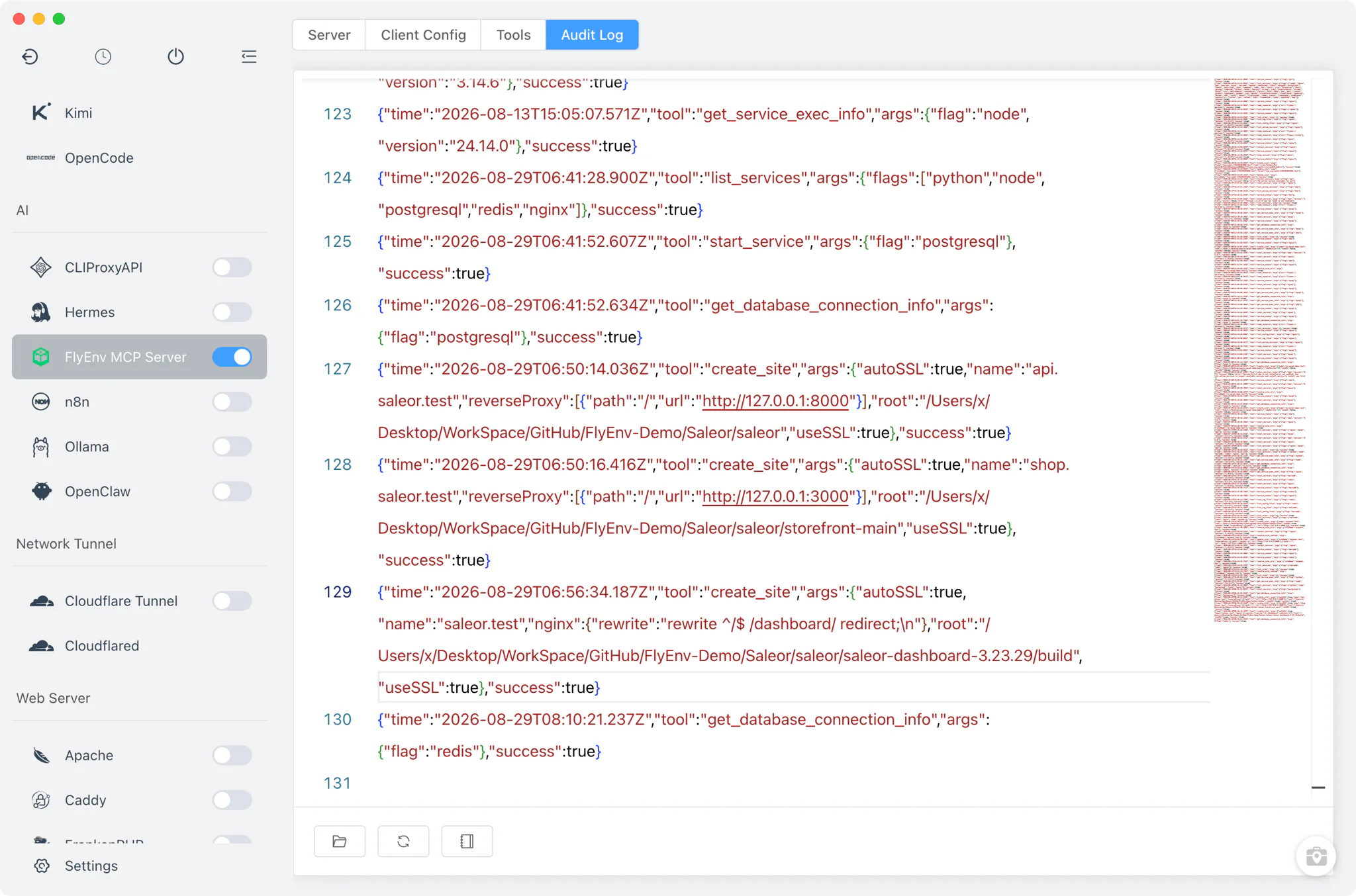Select the Apache feather icon
The image size is (1356, 896).
(x=41, y=755)
